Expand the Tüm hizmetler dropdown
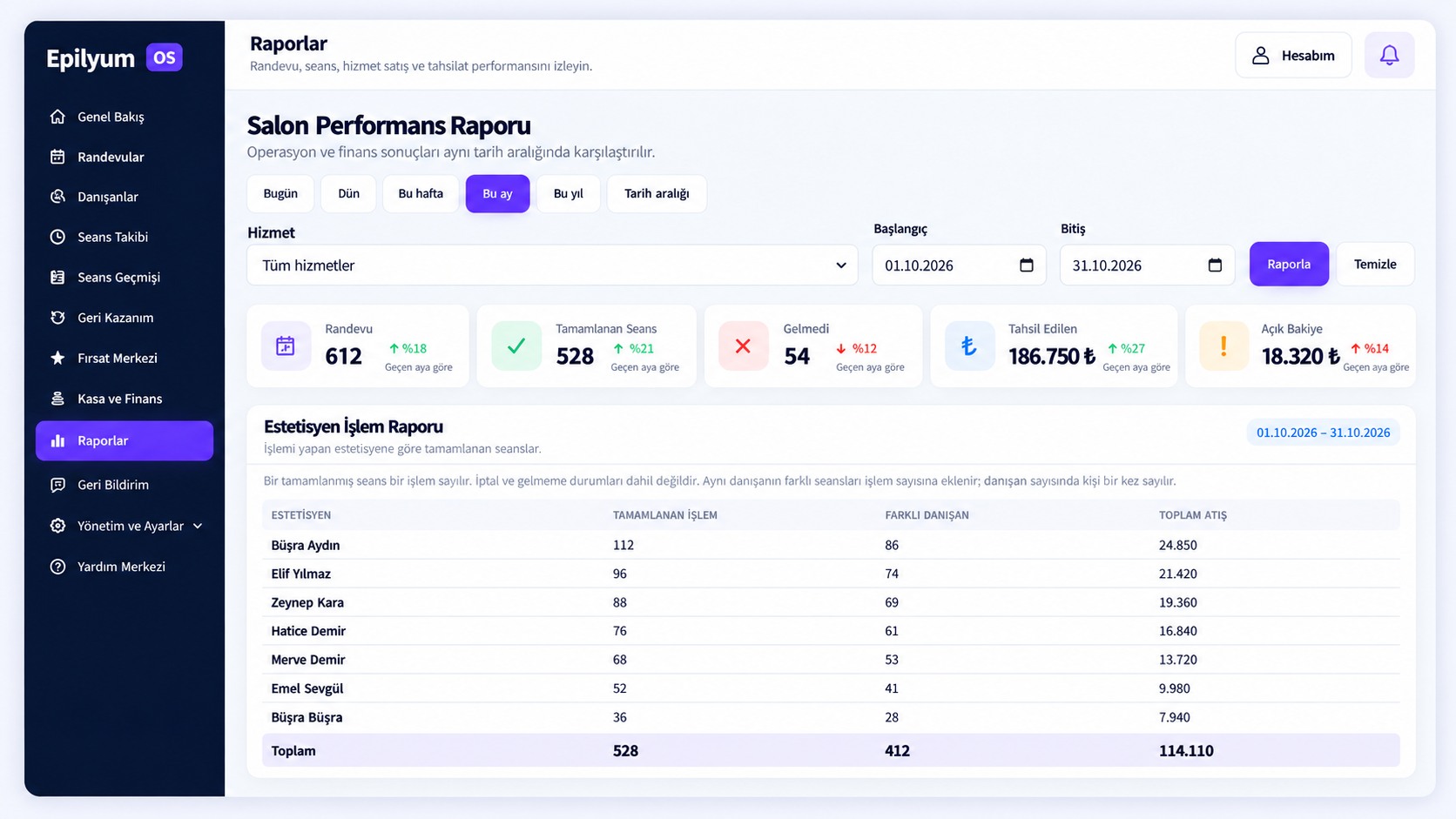The height and width of the screenshot is (819, 1456). pyautogui.click(x=552, y=265)
